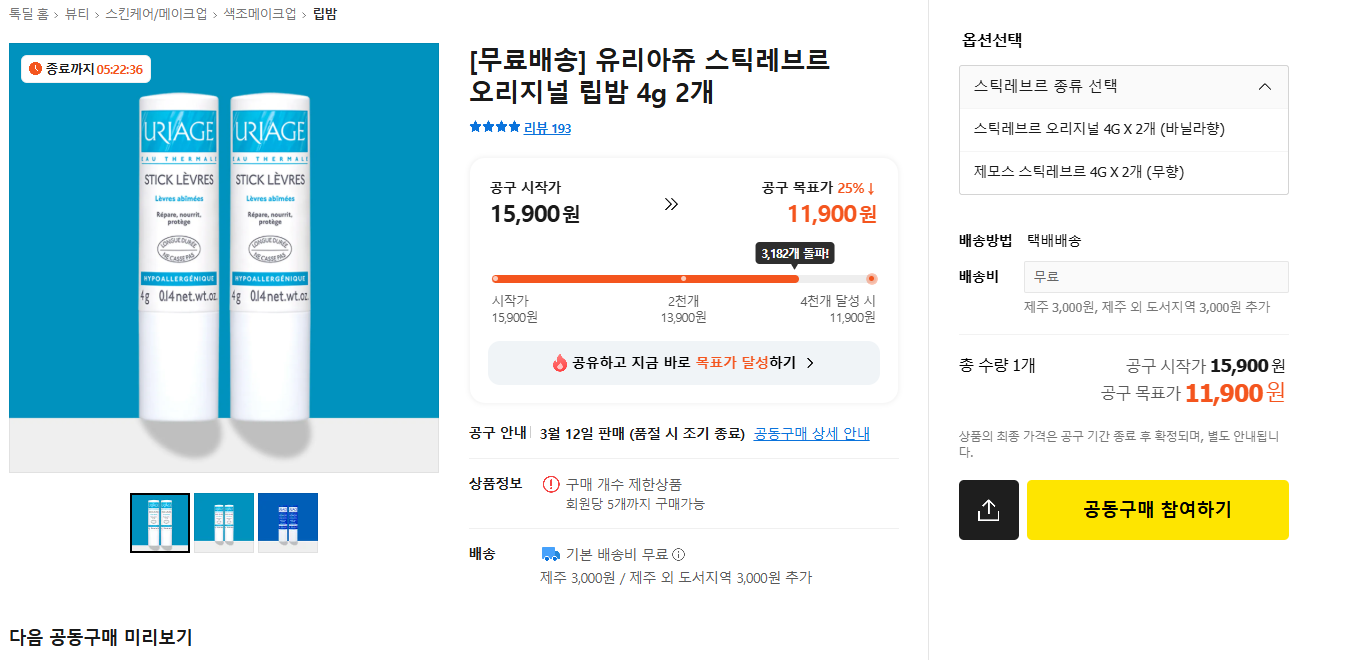Click the countdown clock icon on image
This screenshot has height=660, width=1346.
pos(36,69)
